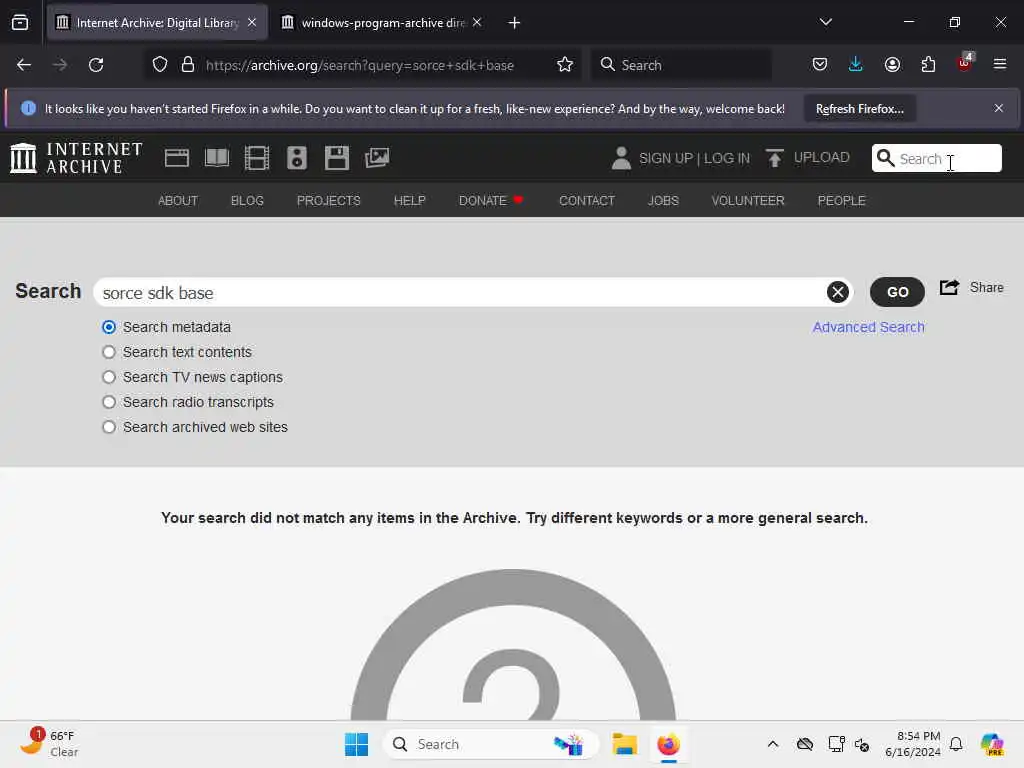Select Search text contents option
The image size is (1024, 768).
click(x=109, y=352)
